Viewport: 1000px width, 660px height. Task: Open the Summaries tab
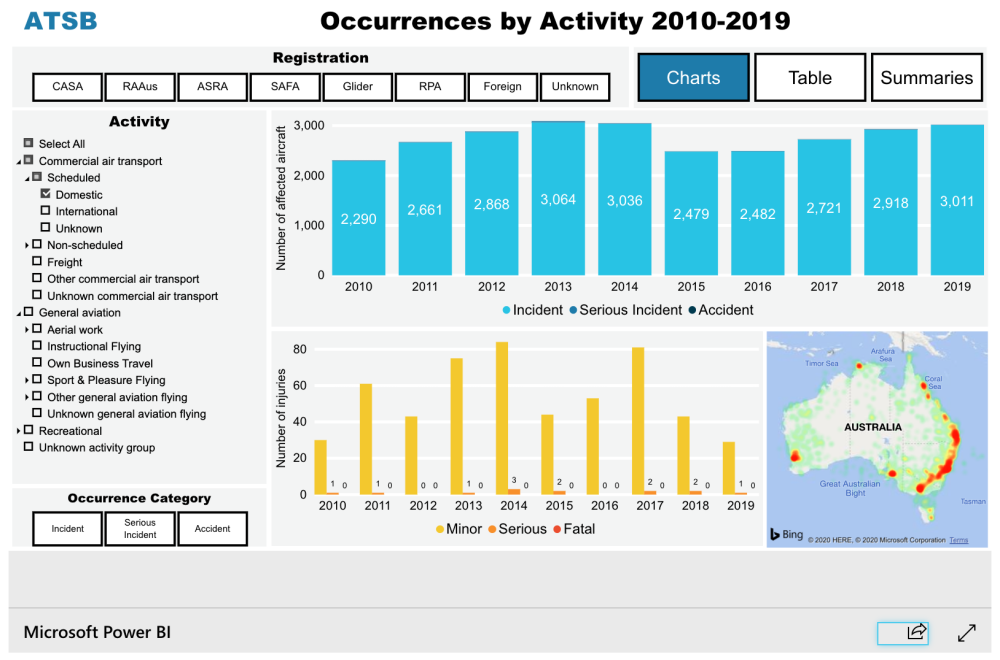click(x=927, y=77)
